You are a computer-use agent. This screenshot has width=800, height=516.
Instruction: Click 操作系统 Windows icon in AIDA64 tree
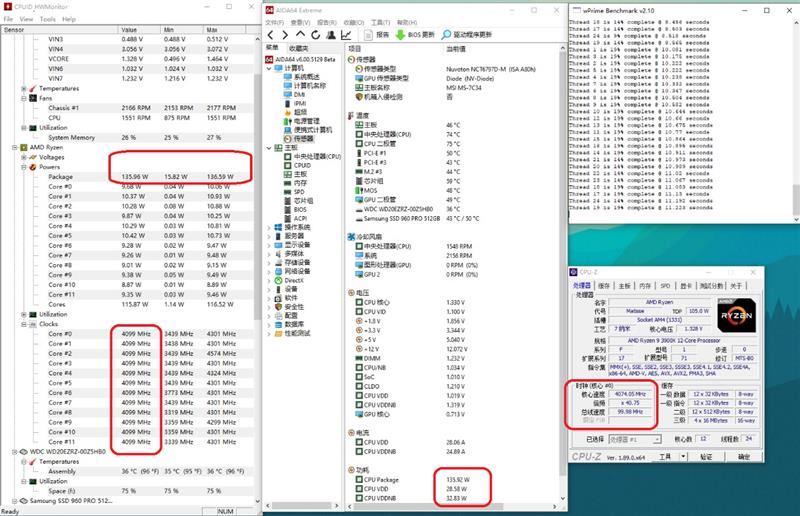click(278, 227)
